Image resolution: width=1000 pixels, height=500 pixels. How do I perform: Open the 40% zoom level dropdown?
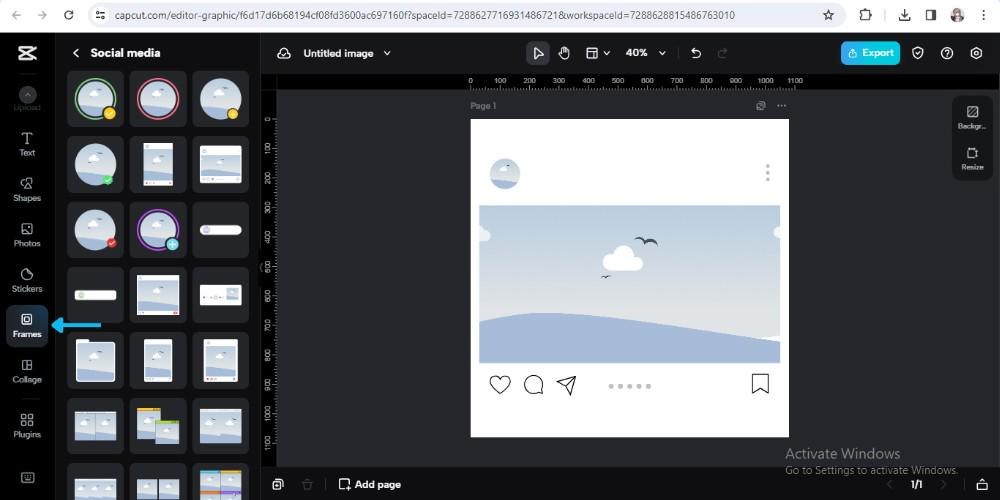pyautogui.click(x=645, y=53)
